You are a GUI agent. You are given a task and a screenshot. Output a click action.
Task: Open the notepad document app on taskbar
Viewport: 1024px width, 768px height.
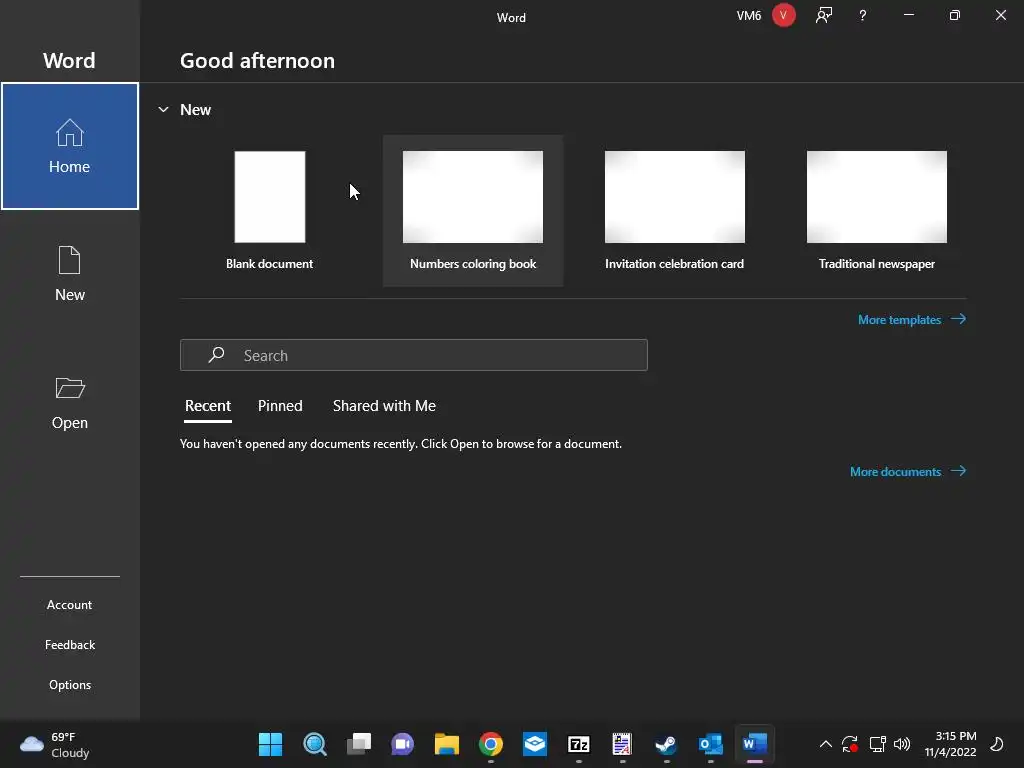[622, 744]
